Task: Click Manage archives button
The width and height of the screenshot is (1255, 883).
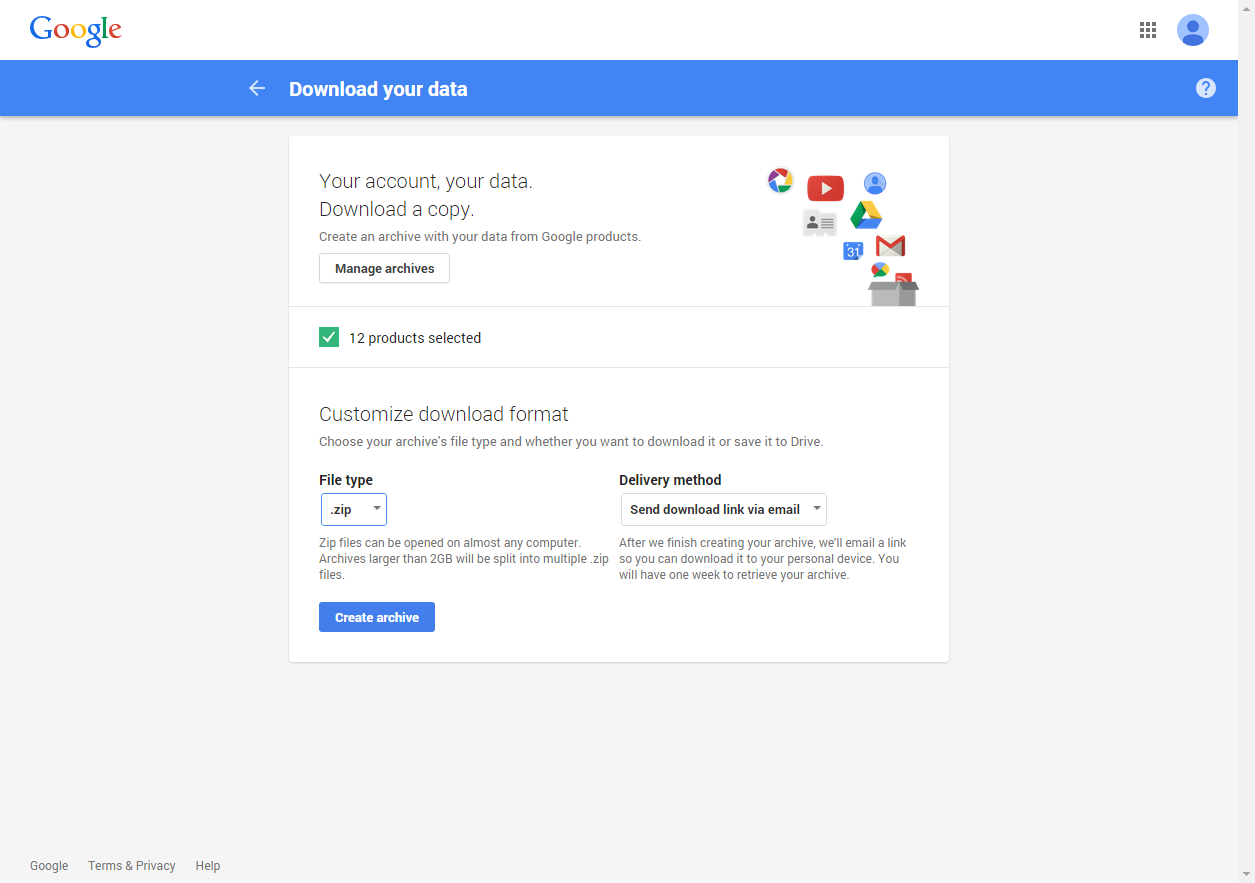Action: click(x=384, y=268)
